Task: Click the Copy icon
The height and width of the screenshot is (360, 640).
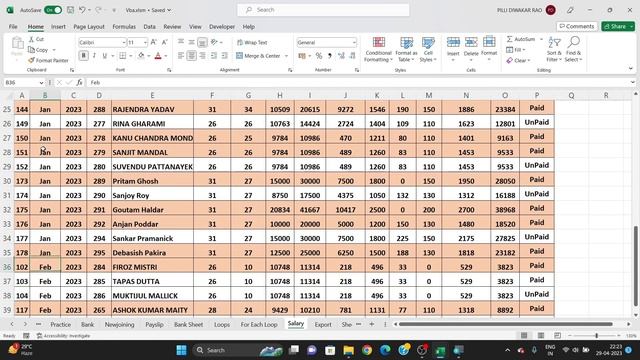Action: (31, 50)
